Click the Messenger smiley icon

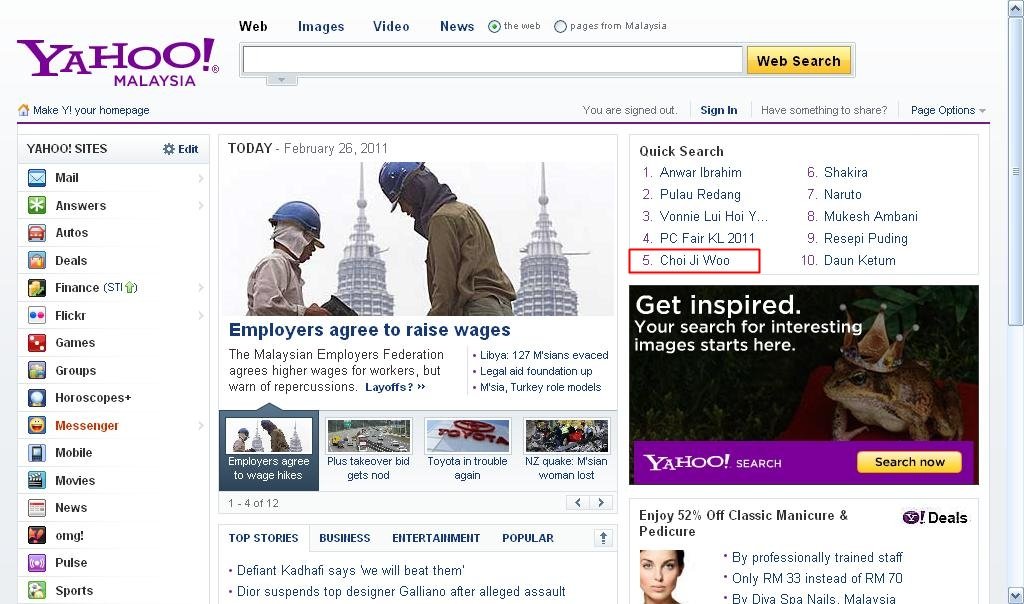[x=37, y=425]
